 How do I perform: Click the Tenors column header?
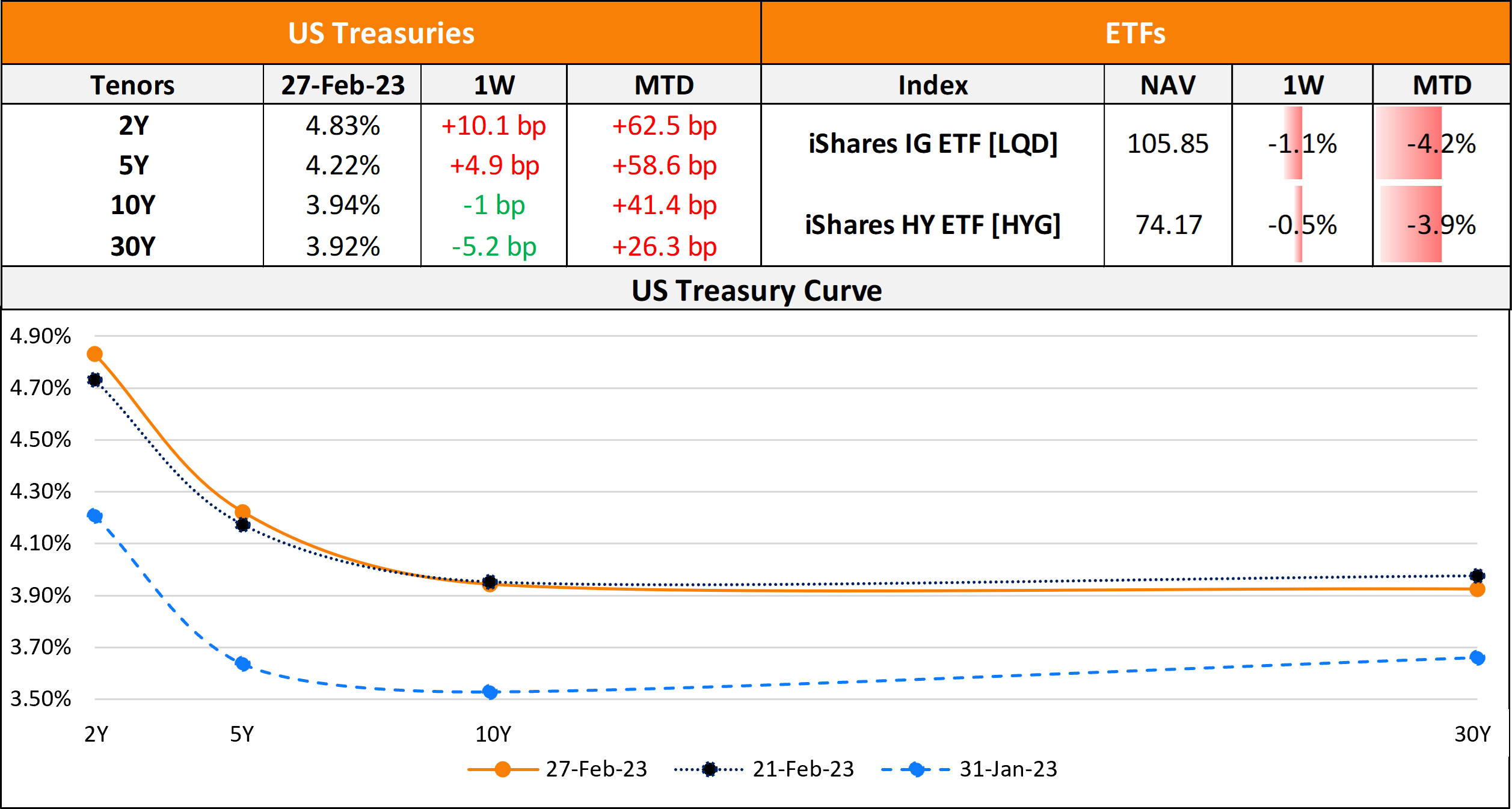click(x=132, y=85)
